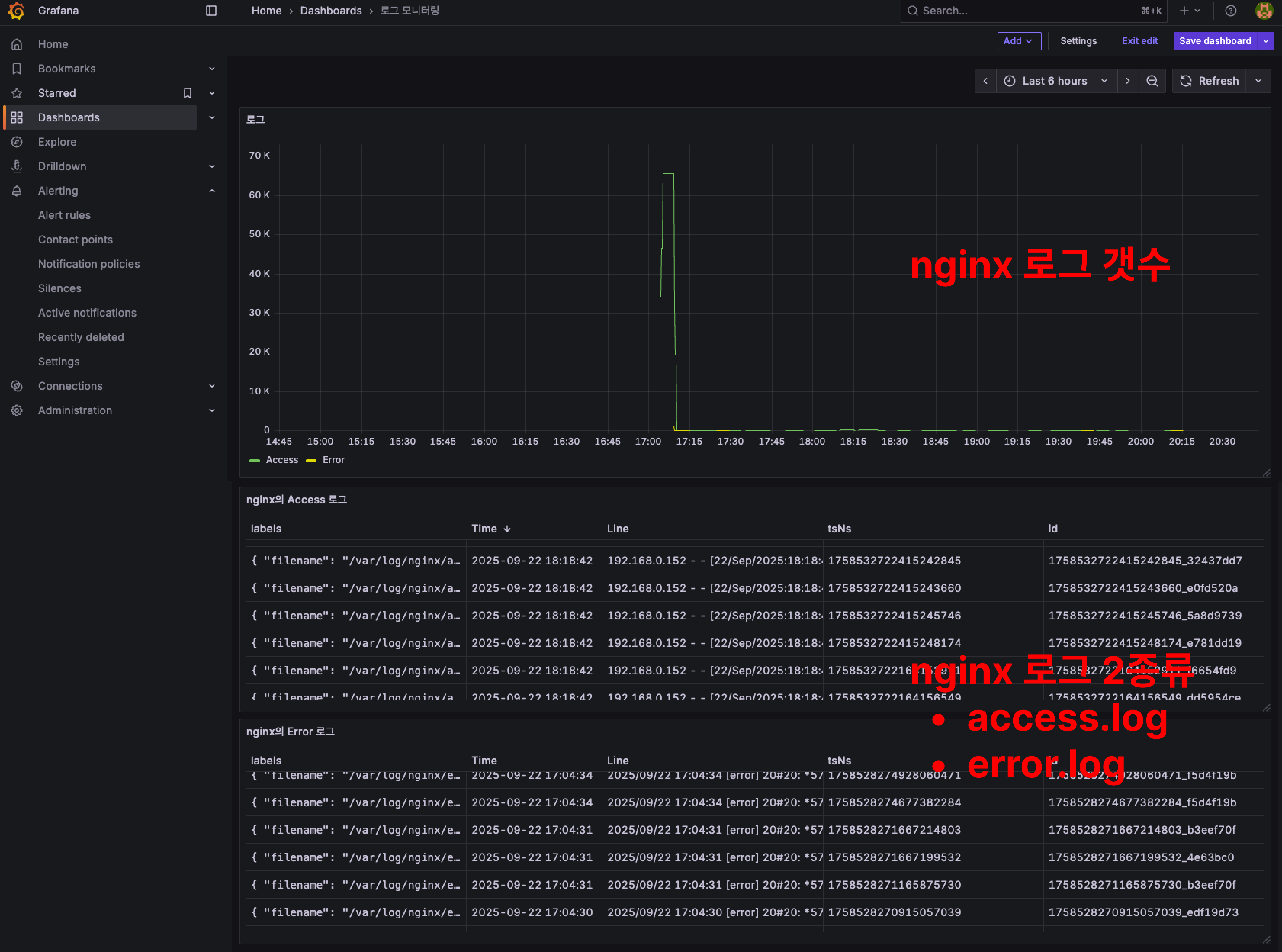The width and height of the screenshot is (1282, 952).
Task: Click the bookmark icon next to Starred
Action: click(187, 93)
